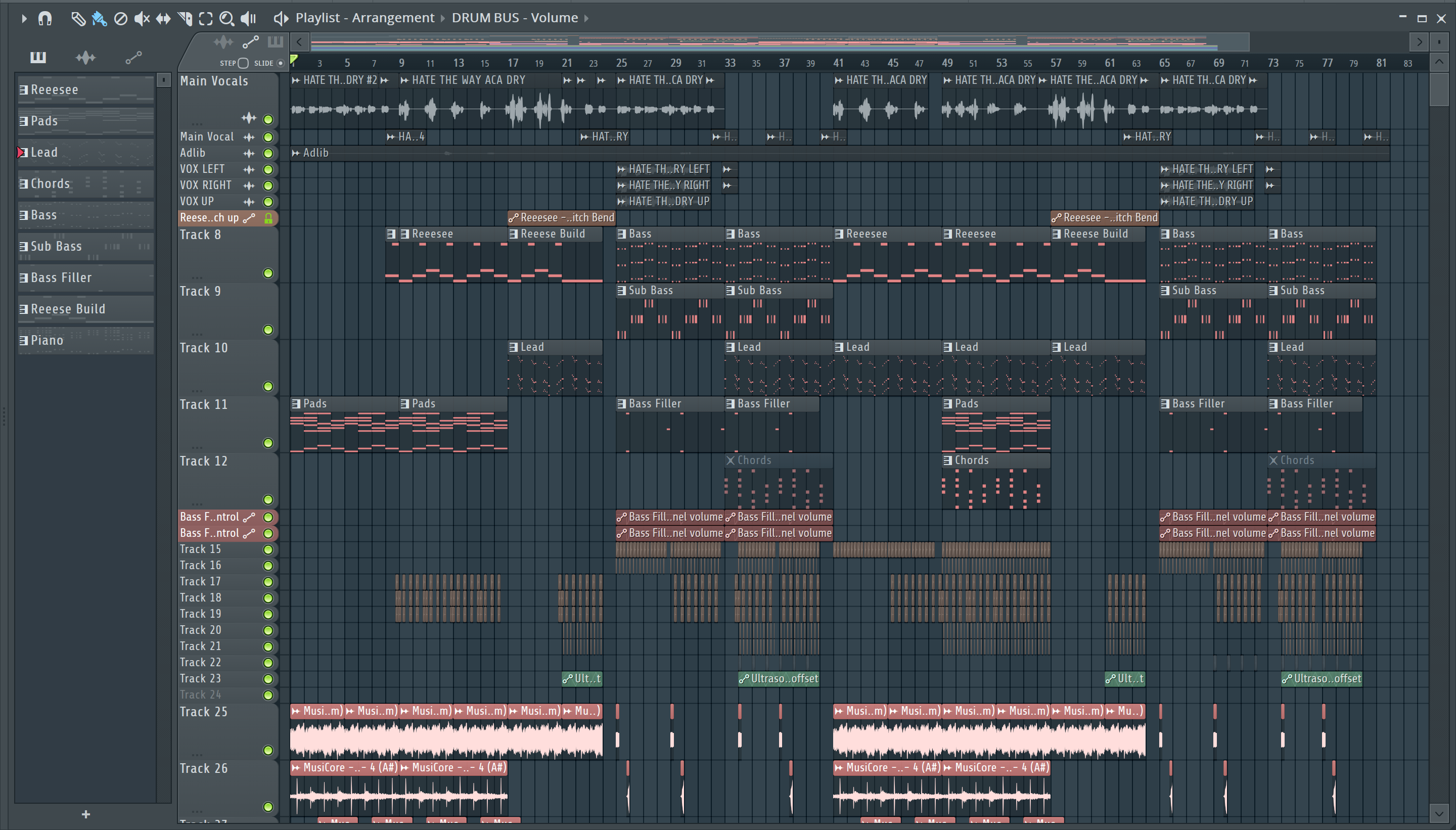
Task: Click the lock icon on Reese..ch up track
Action: click(x=268, y=218)
